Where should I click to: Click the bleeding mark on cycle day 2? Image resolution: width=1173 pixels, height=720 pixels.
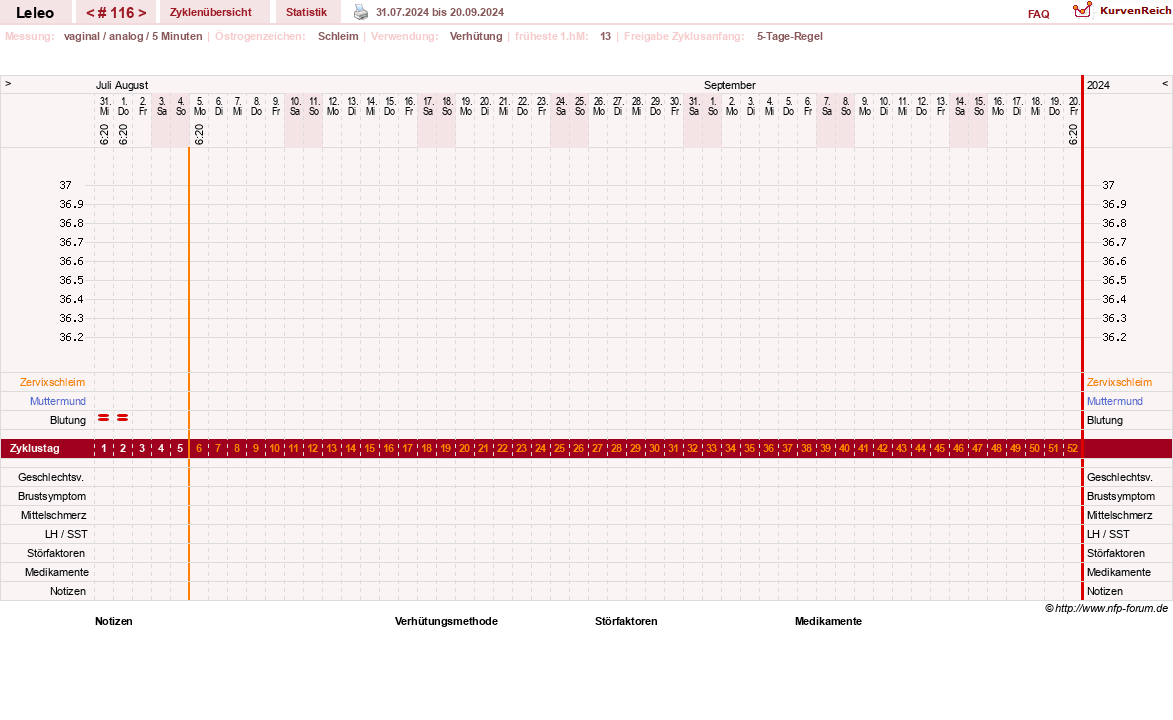click(x=123, y=418)
